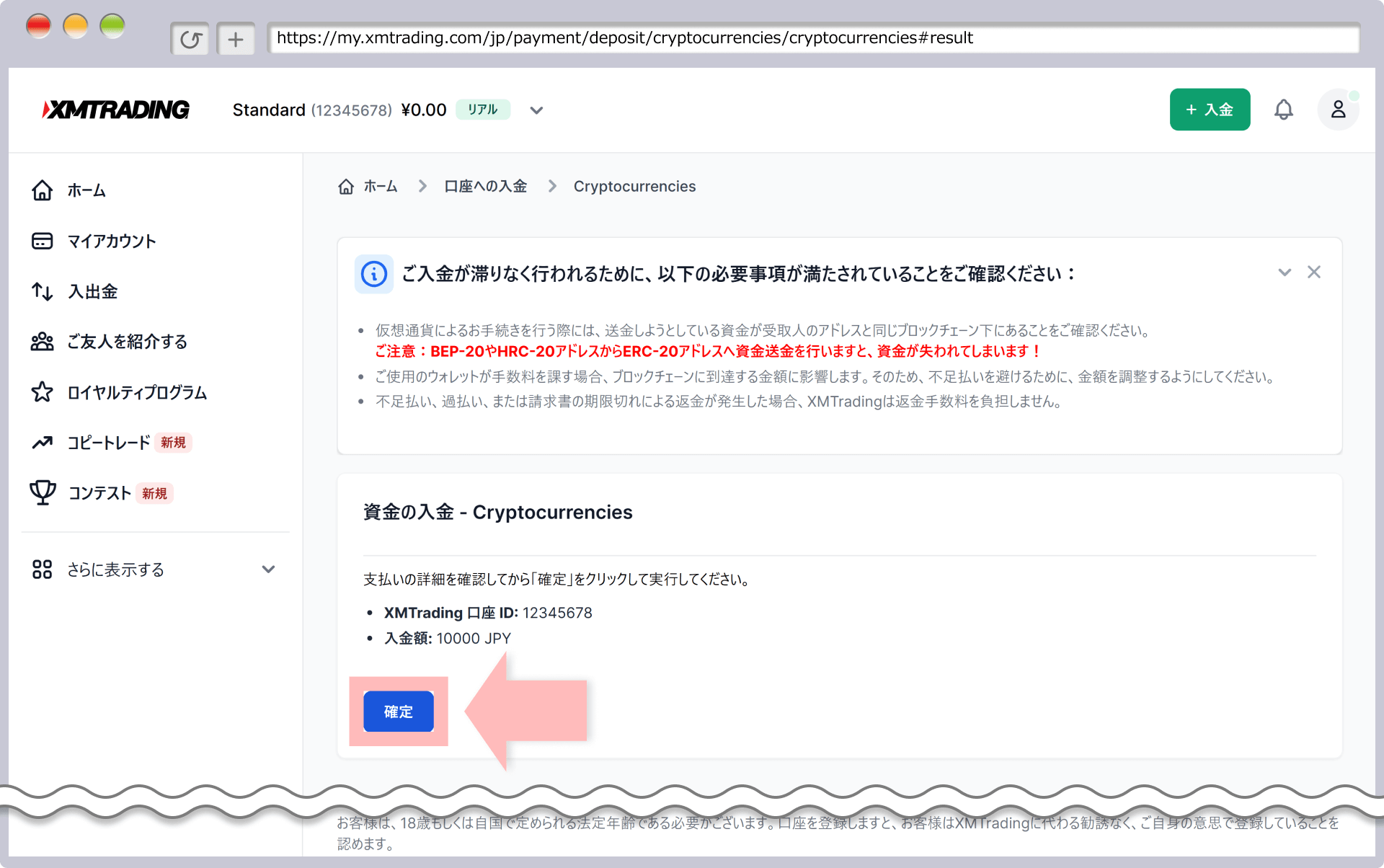Open the user profile avatar icon
The image size is (1384, 868).
1338,110
